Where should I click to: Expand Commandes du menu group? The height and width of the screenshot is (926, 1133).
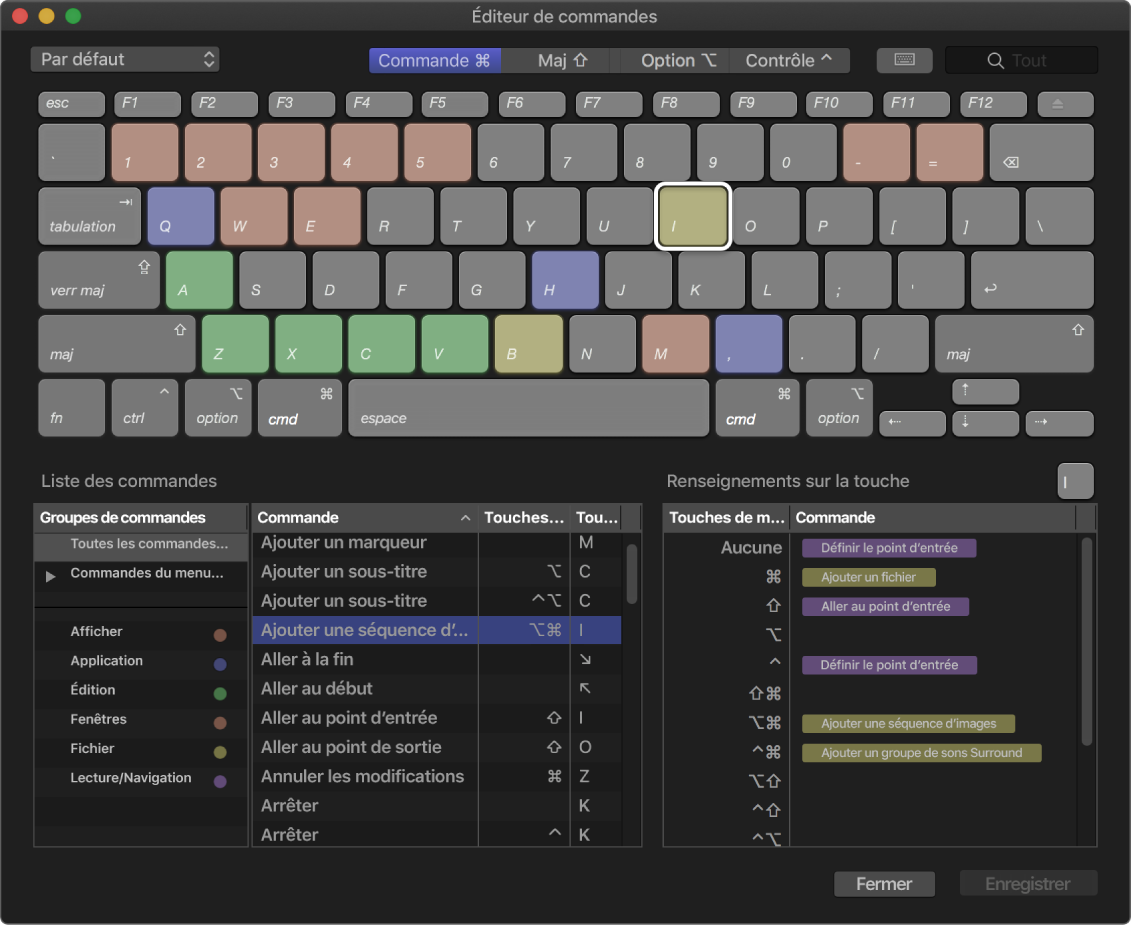pyautogui.click(x=51, y=576)
